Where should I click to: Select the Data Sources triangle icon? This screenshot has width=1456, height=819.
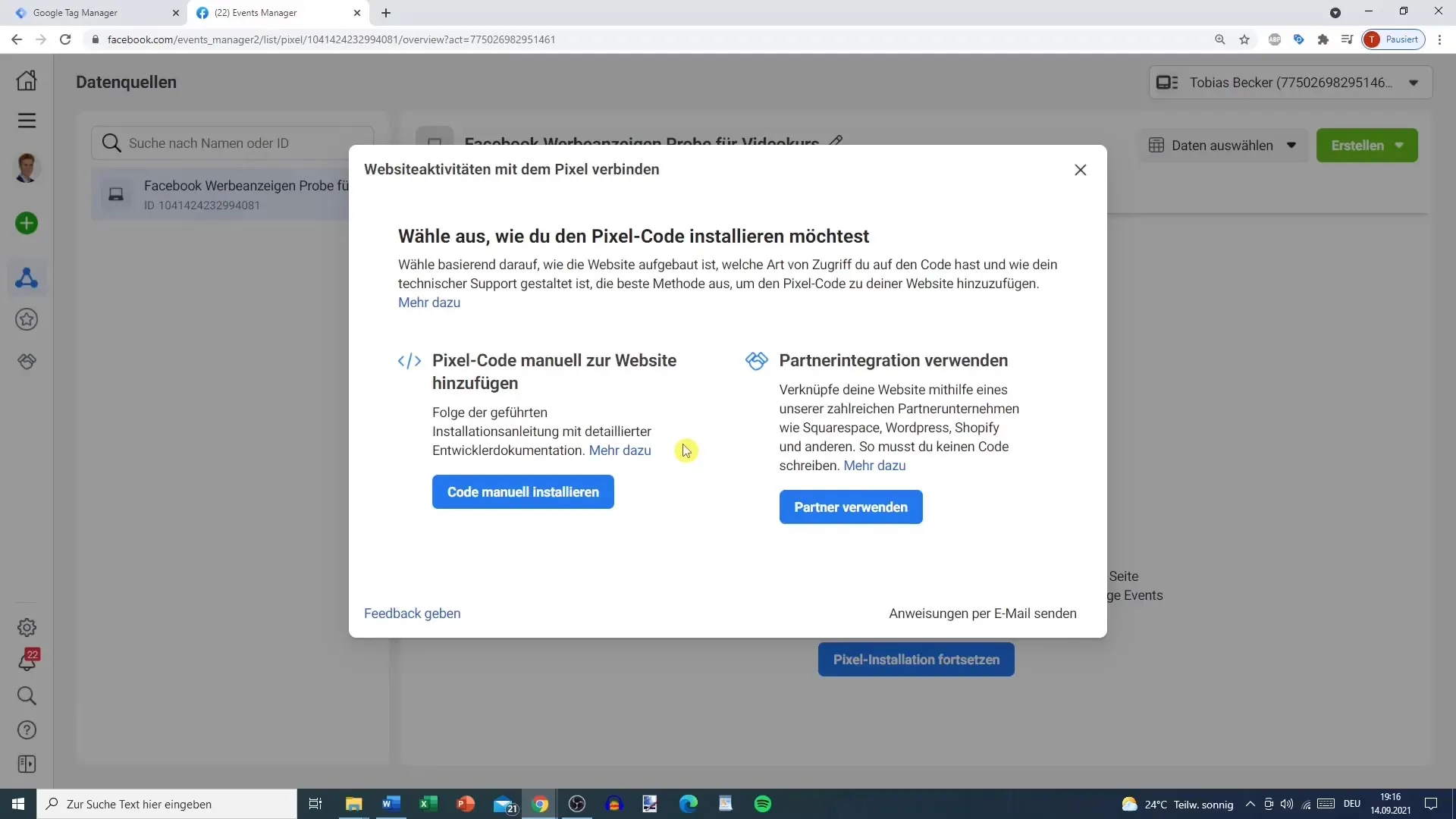[27, 278]
